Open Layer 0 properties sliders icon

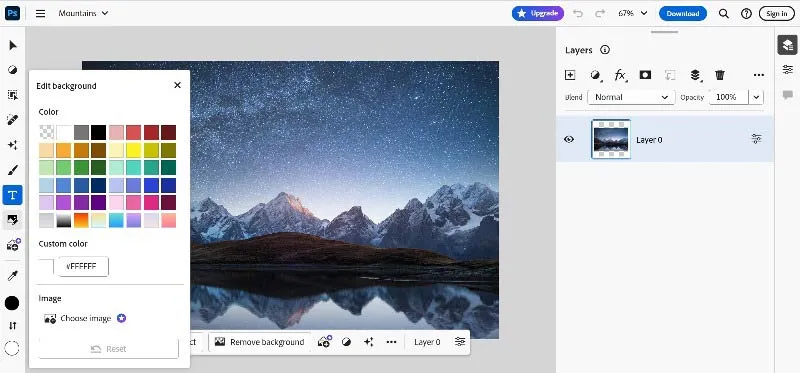(757, 139)
